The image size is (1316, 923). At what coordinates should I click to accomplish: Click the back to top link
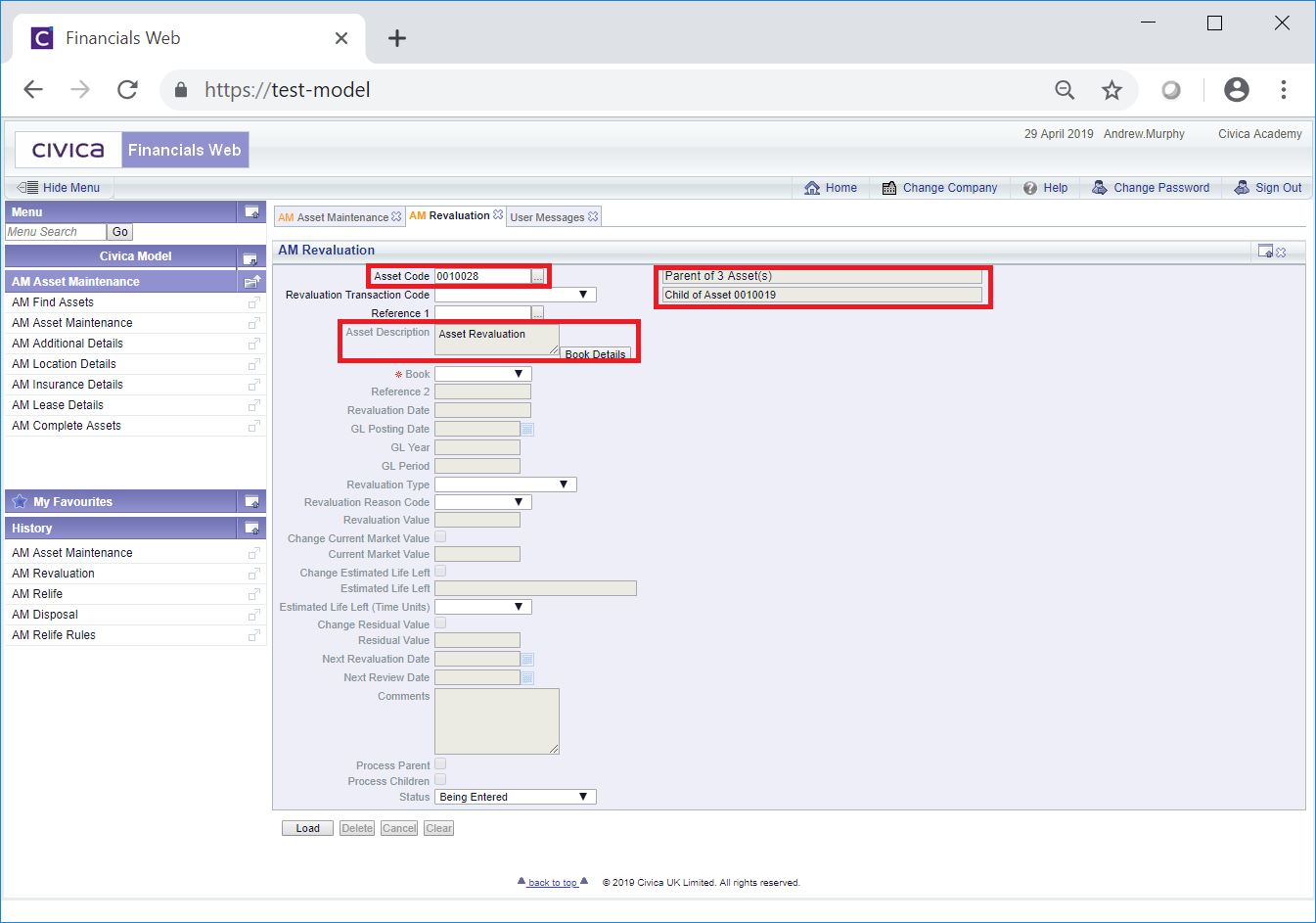coord(553,882)
